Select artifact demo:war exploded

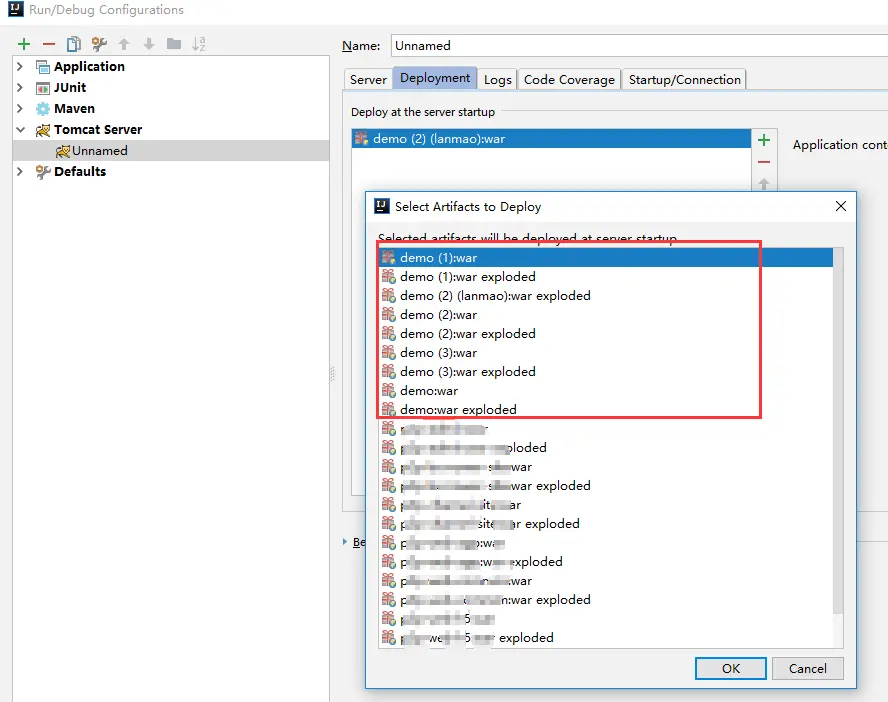(x=605, y=410)
